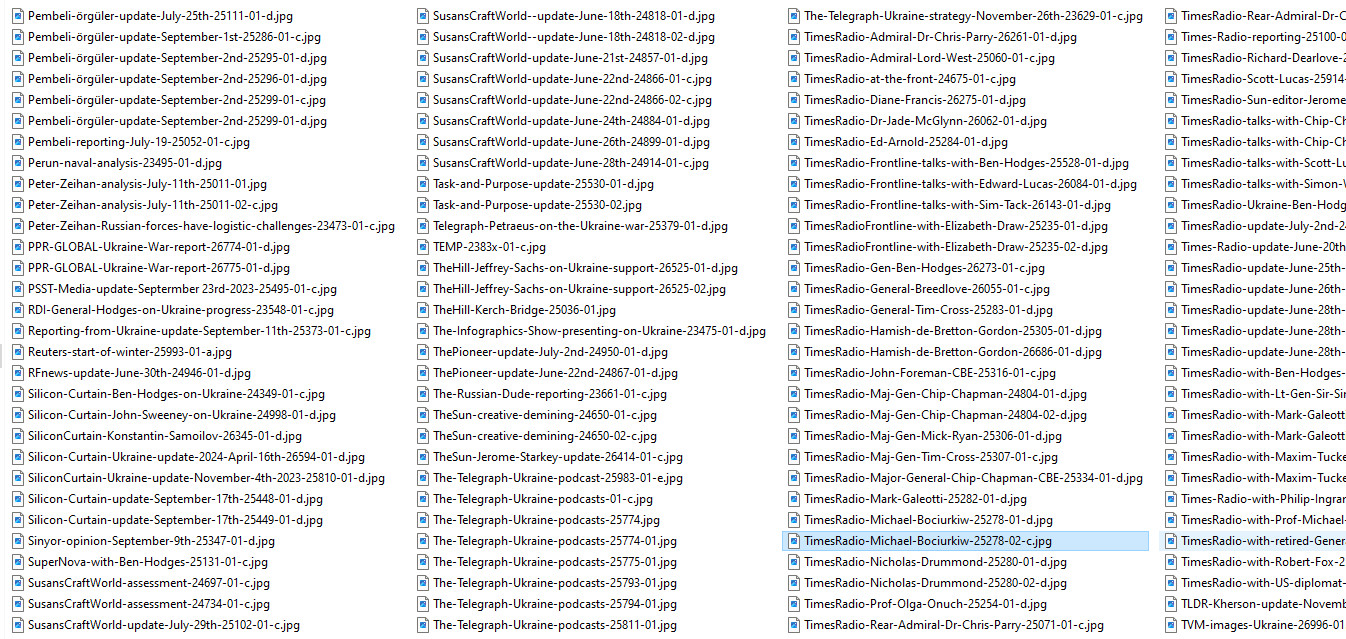The height and width of the screenshot is (639, 1346).
Task: Select file PPR-GLOBAL-Ukraine-War-report-26775-01-d.jpg
Action: tap(158, 268)
